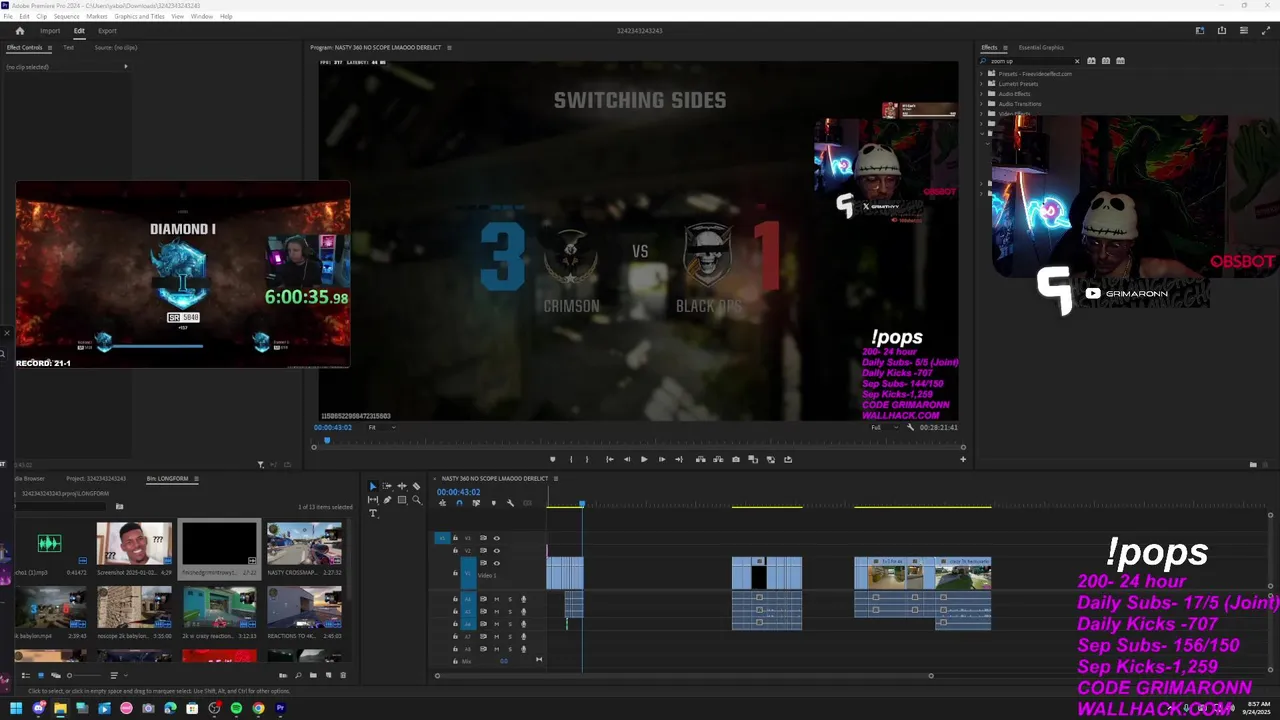Viewport: 1280px width, 720px height.
Task: Play the sequence in Program monitor
Action: pos(644,459)
